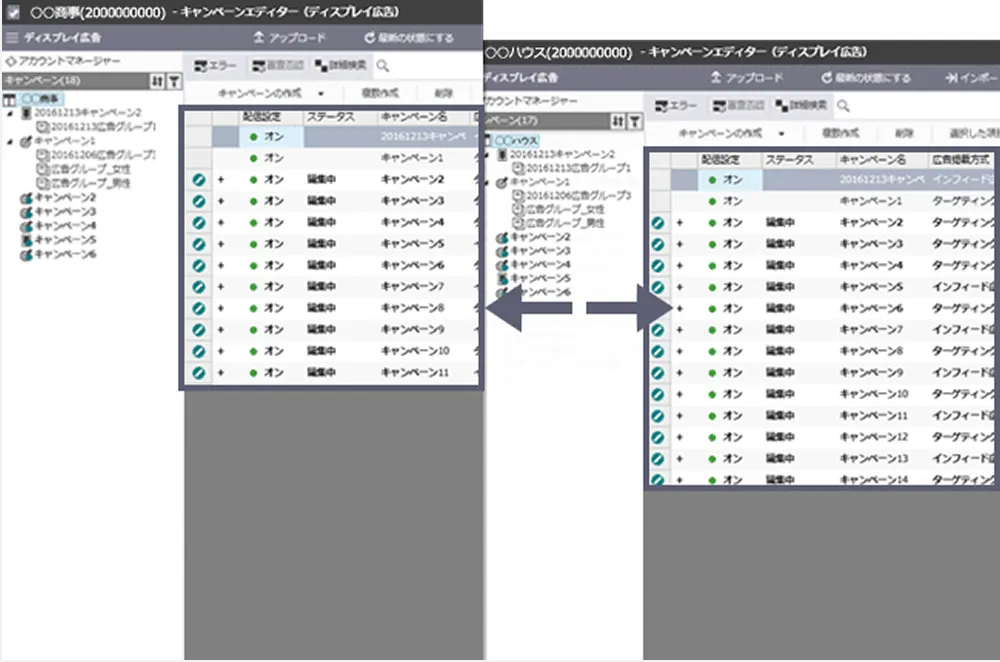Viewport: 1000px width, 662px height.
Task: Click the magnifier search icon in left window
Action: click(383, 66)
